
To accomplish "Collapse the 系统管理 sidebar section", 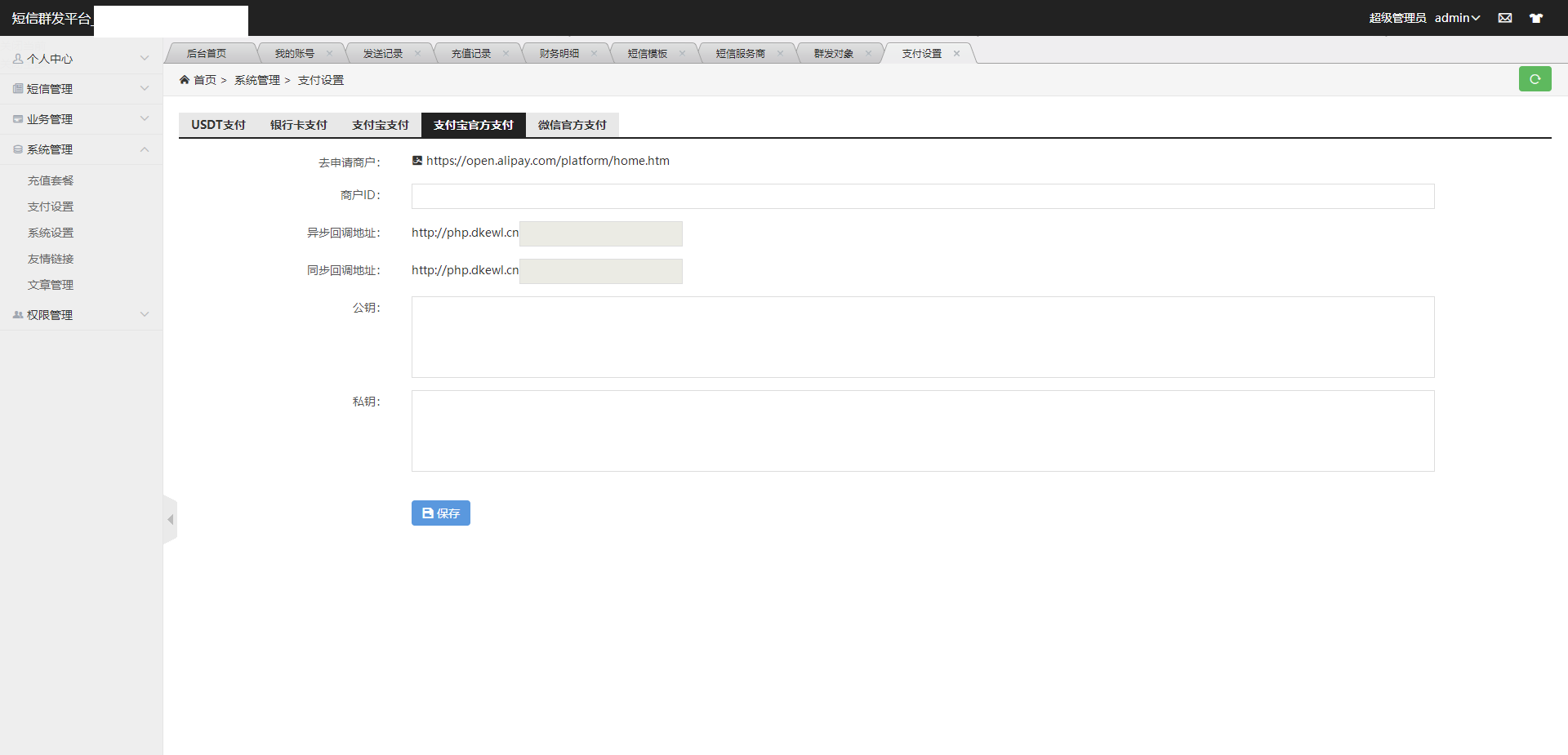I will (x=82, y=149).
